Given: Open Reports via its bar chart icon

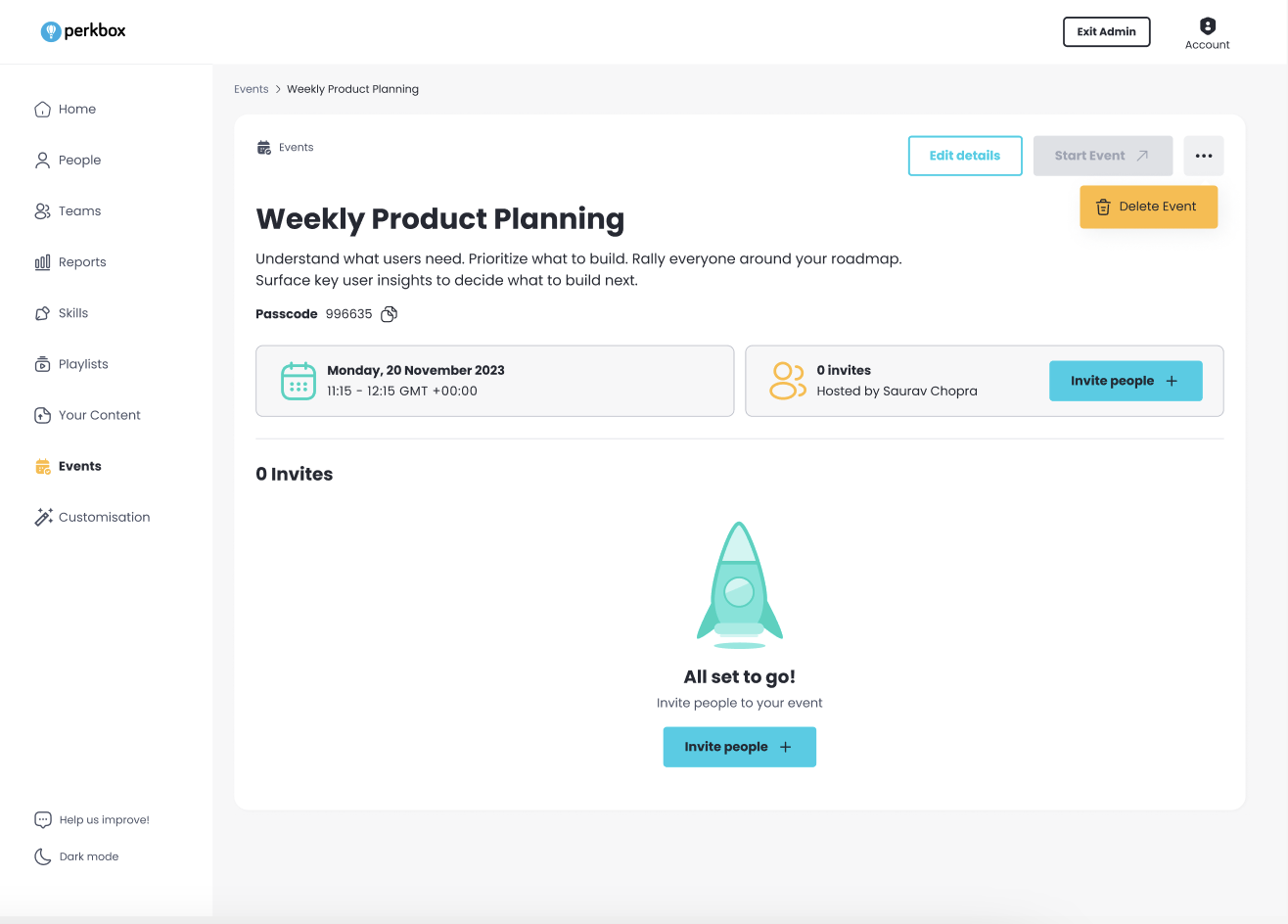Looking at the screenshot, I should (42, 261).
